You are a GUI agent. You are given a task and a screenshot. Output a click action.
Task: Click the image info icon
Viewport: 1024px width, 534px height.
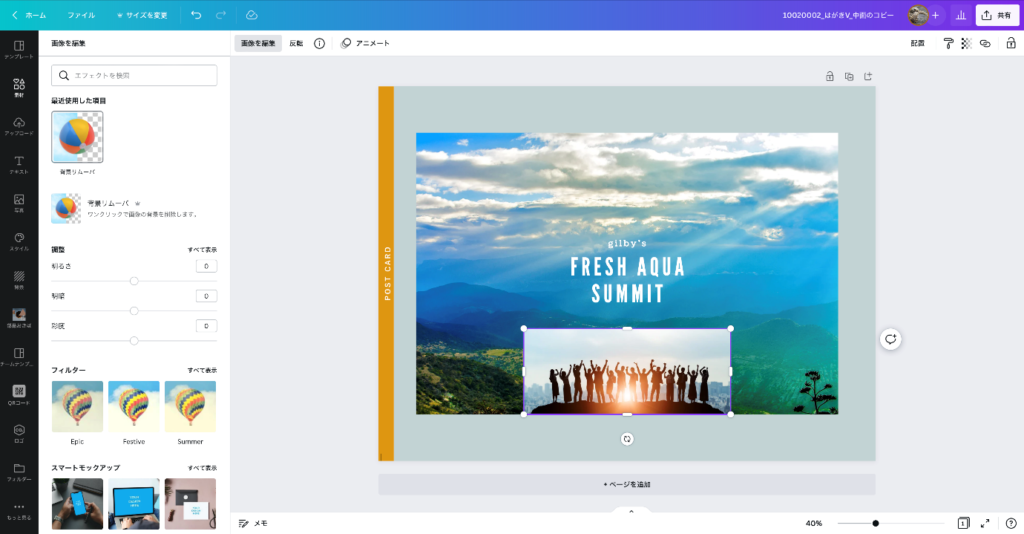coord(319,43)
